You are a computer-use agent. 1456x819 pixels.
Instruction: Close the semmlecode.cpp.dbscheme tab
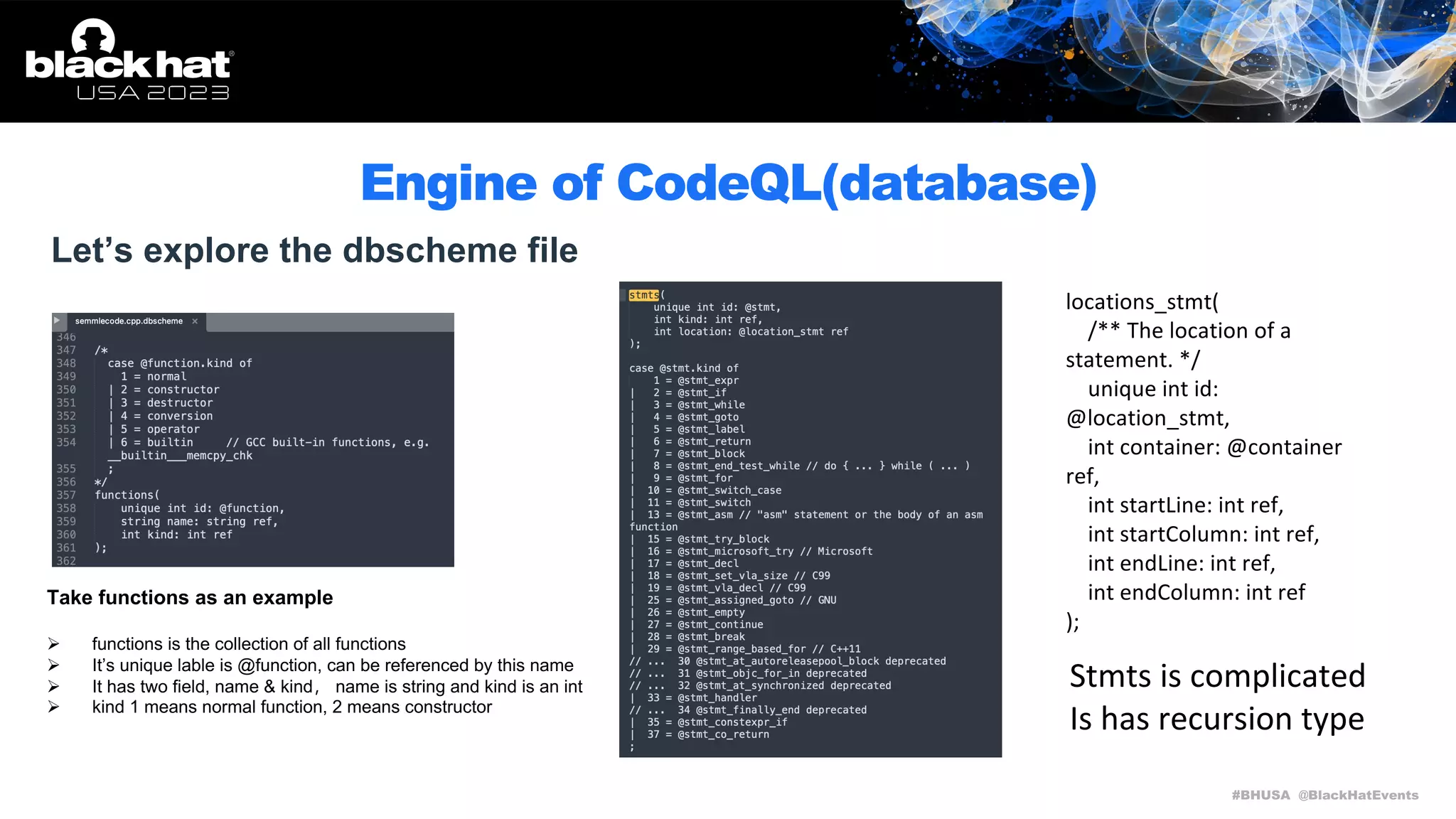pos(195,321)
